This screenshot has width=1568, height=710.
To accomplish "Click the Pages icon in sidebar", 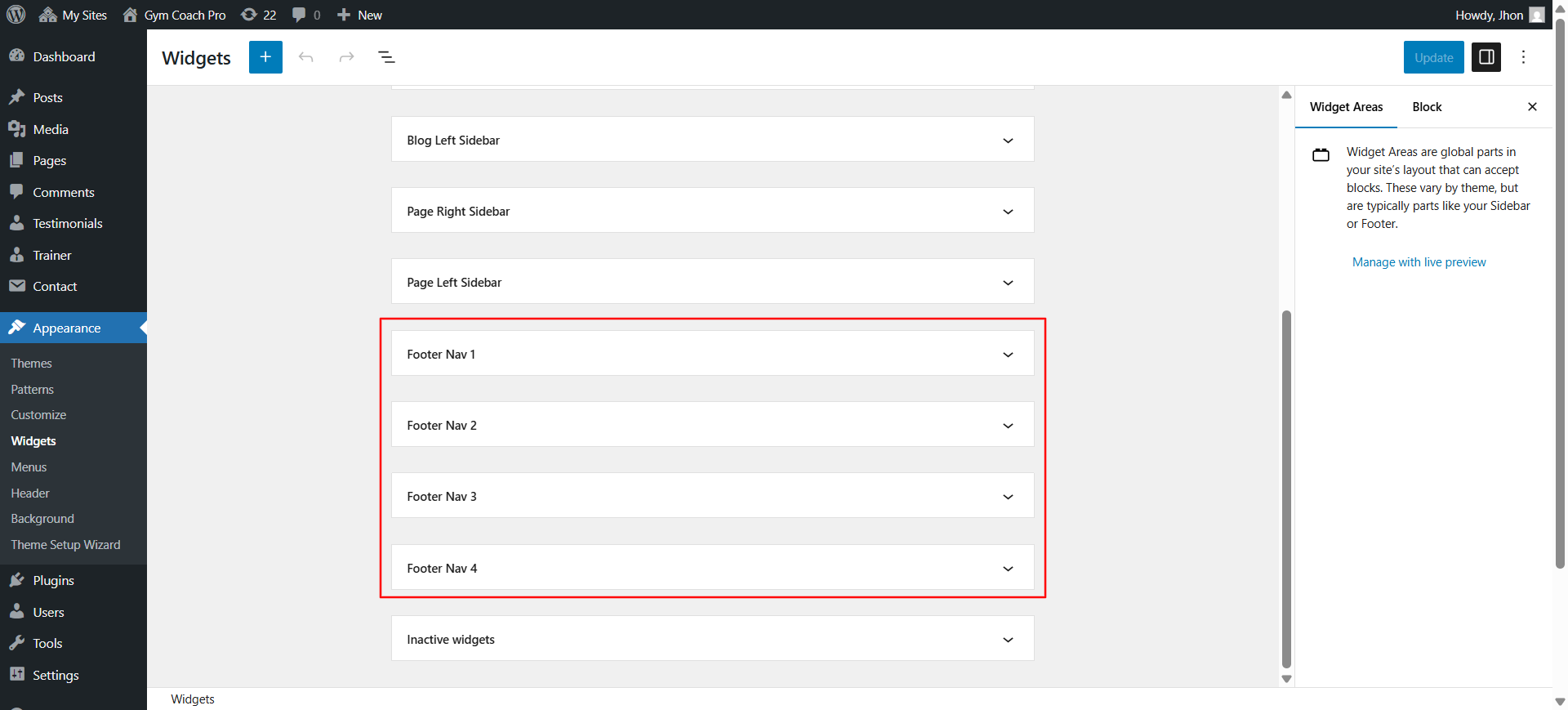I will click(x=16, y=160).
